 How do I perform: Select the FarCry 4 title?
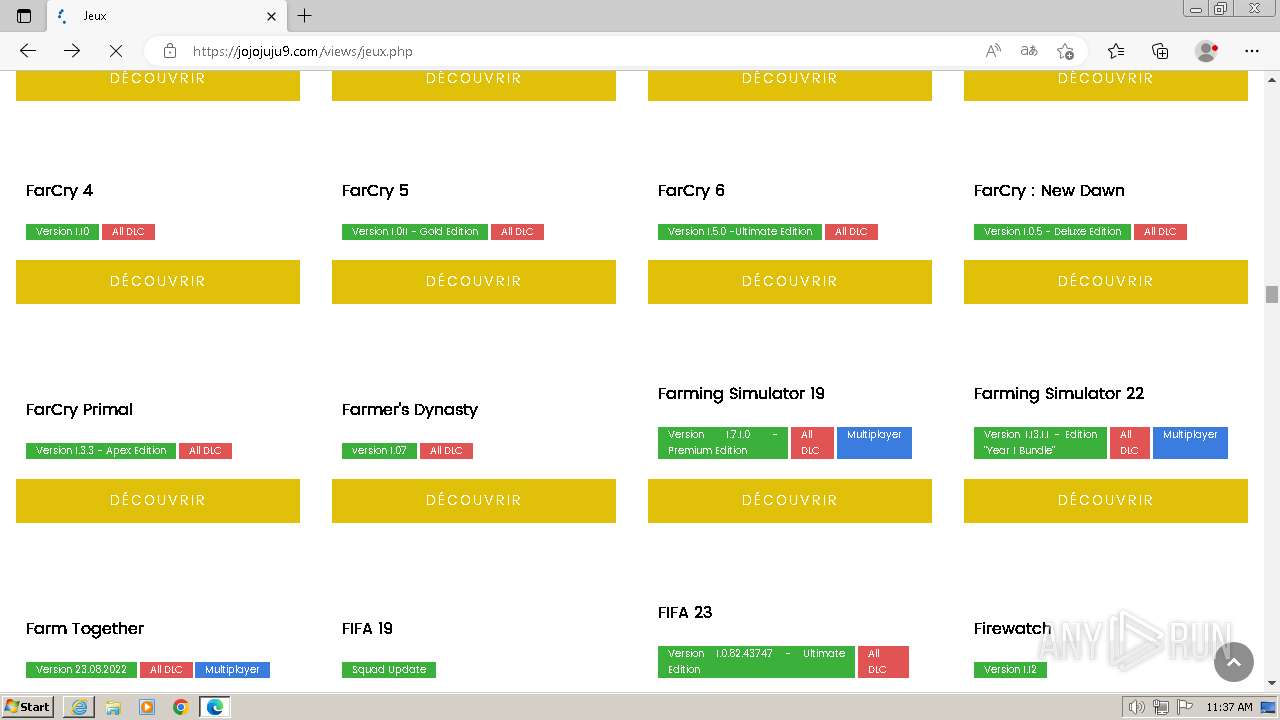click(x=60, y=191)
